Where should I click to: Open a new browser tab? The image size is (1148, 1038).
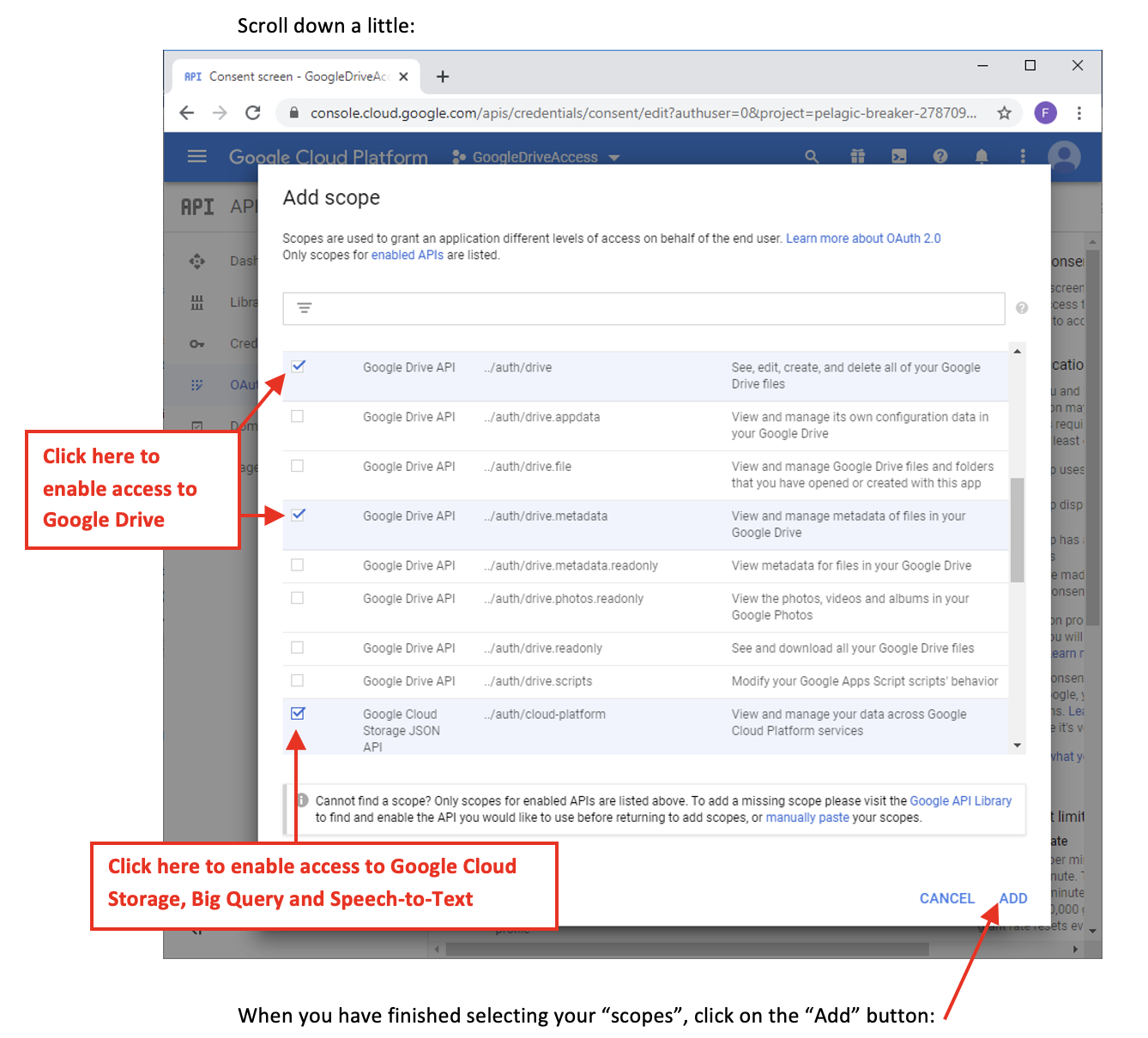[443, 77]
